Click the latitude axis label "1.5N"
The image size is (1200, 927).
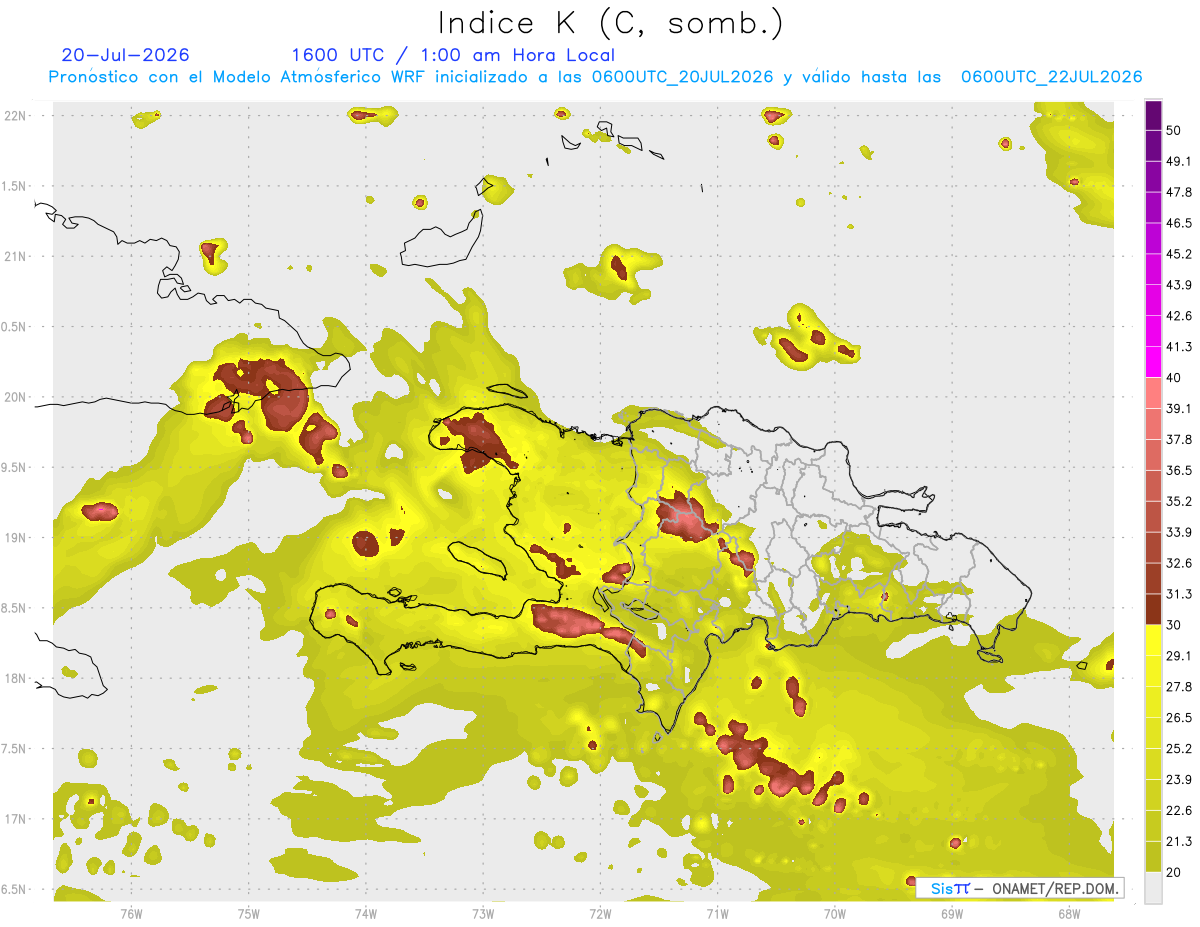tap(14, 186)
